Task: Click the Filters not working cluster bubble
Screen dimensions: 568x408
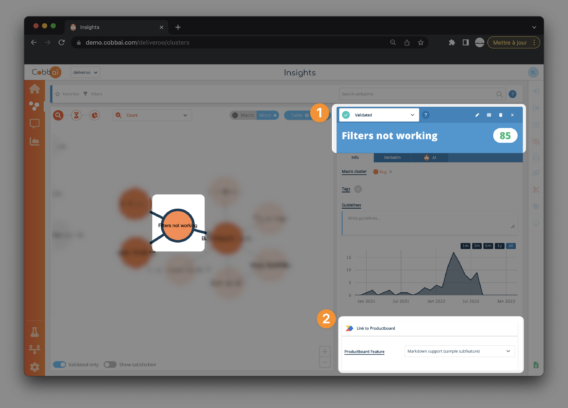Action: coord(178,225)
